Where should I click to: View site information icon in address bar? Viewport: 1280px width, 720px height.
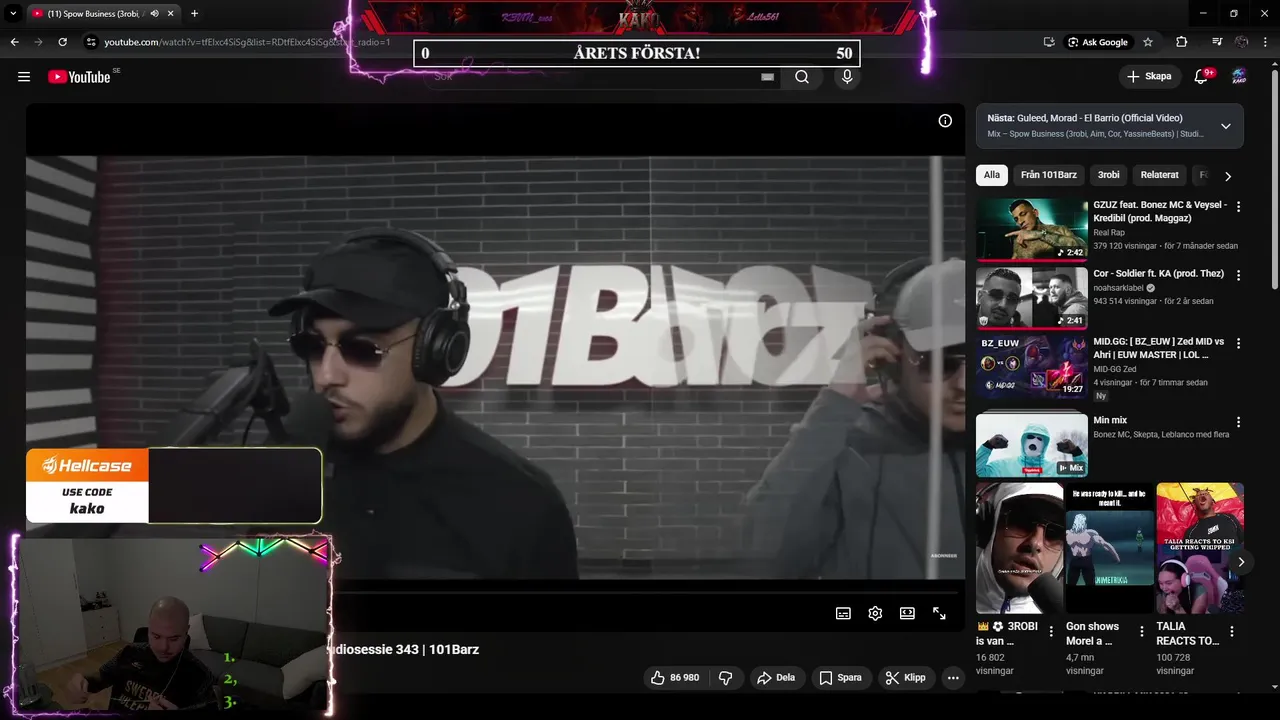tap(91, 42)
